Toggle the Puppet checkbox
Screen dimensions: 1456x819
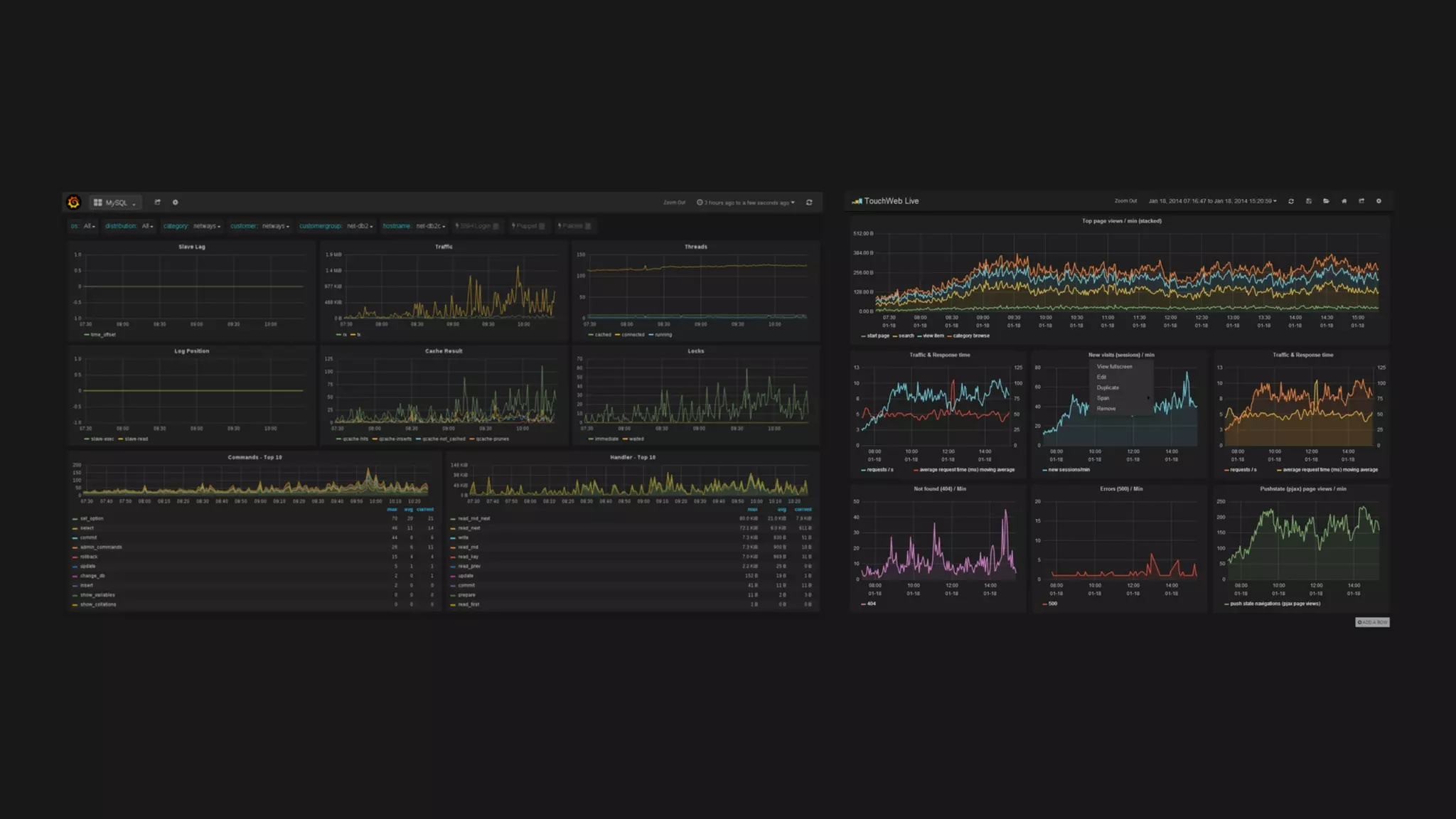coord(542,226)
